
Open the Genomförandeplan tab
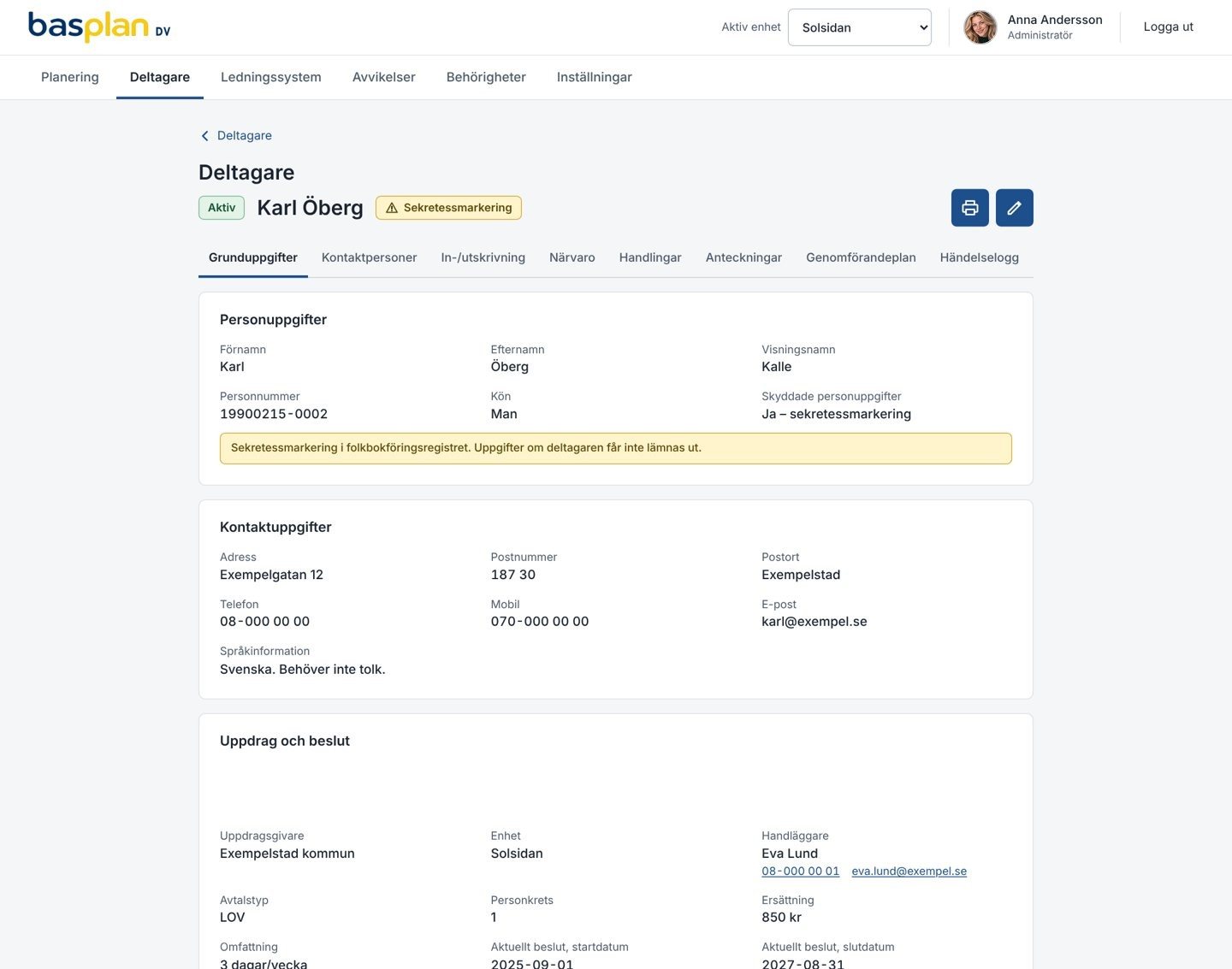(861, 257)
